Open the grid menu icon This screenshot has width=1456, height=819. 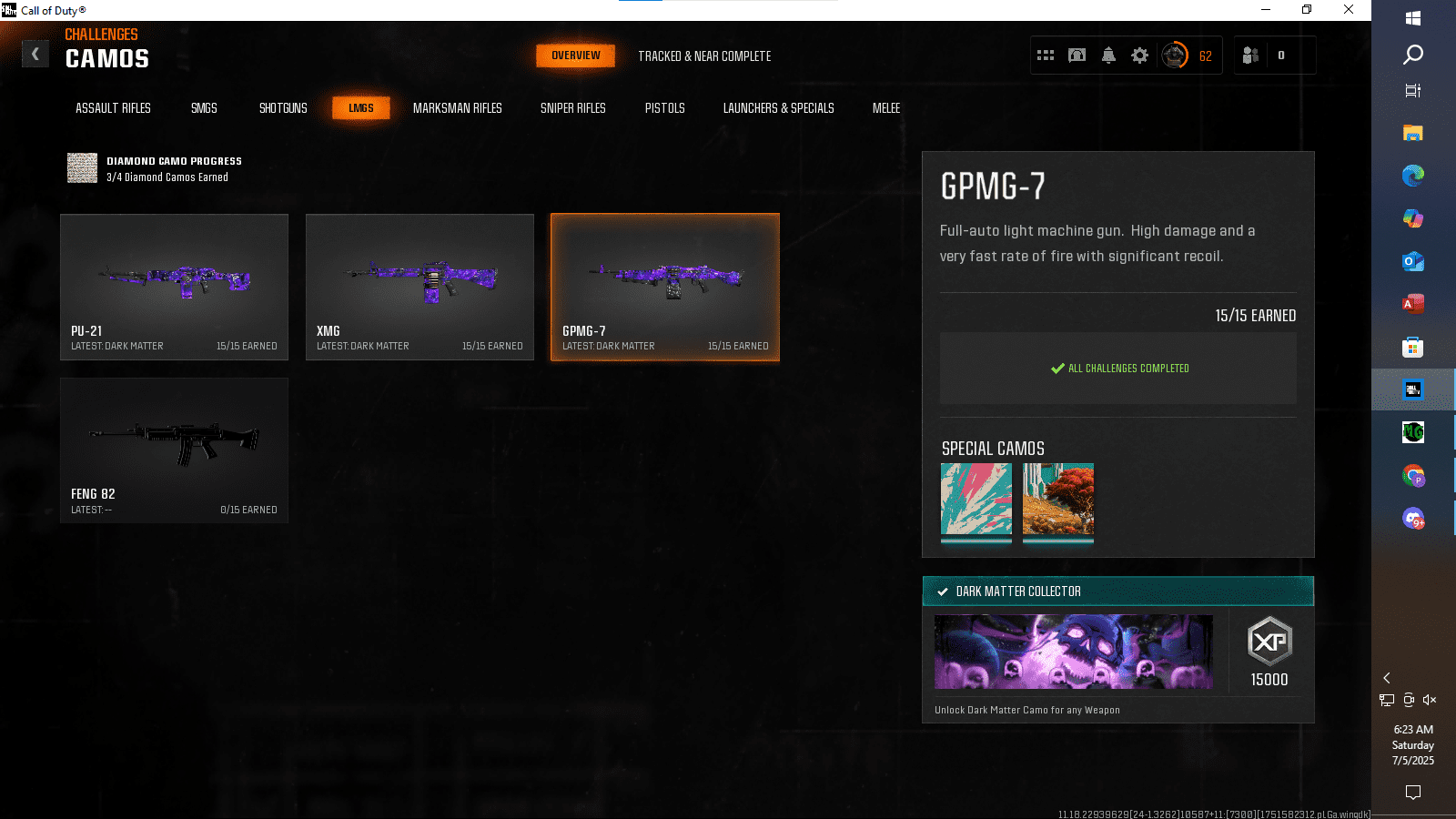coord(1046,56)
